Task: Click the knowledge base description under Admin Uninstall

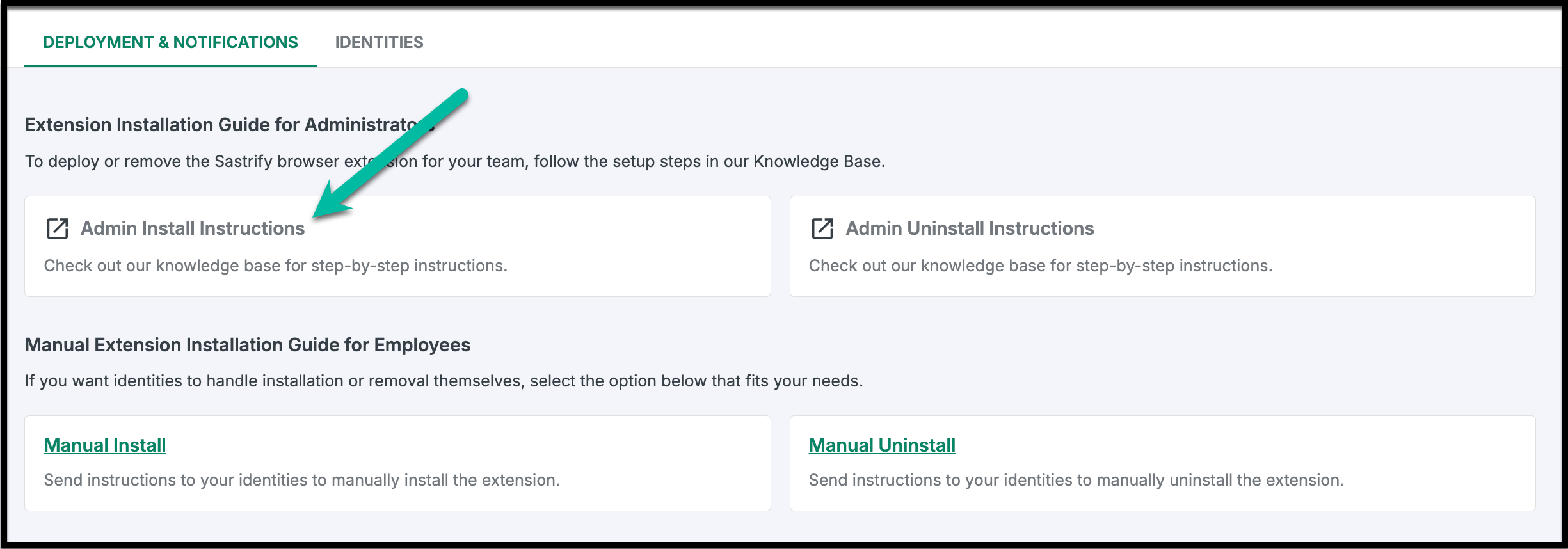Action: [1040, 266]
